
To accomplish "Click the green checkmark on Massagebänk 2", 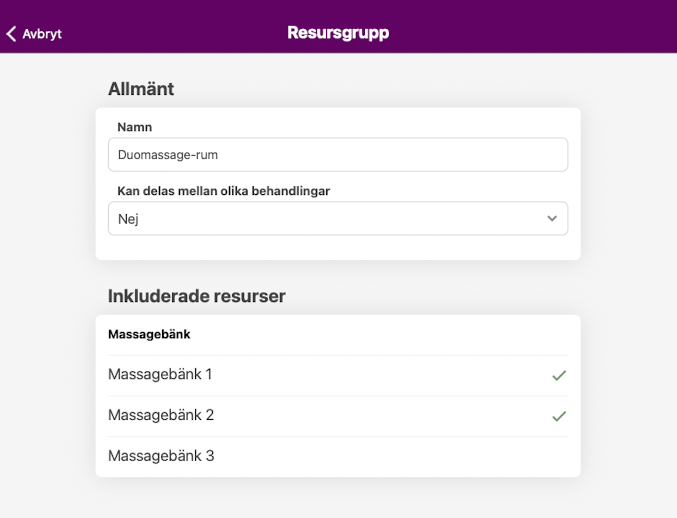I will pos(559,416).
